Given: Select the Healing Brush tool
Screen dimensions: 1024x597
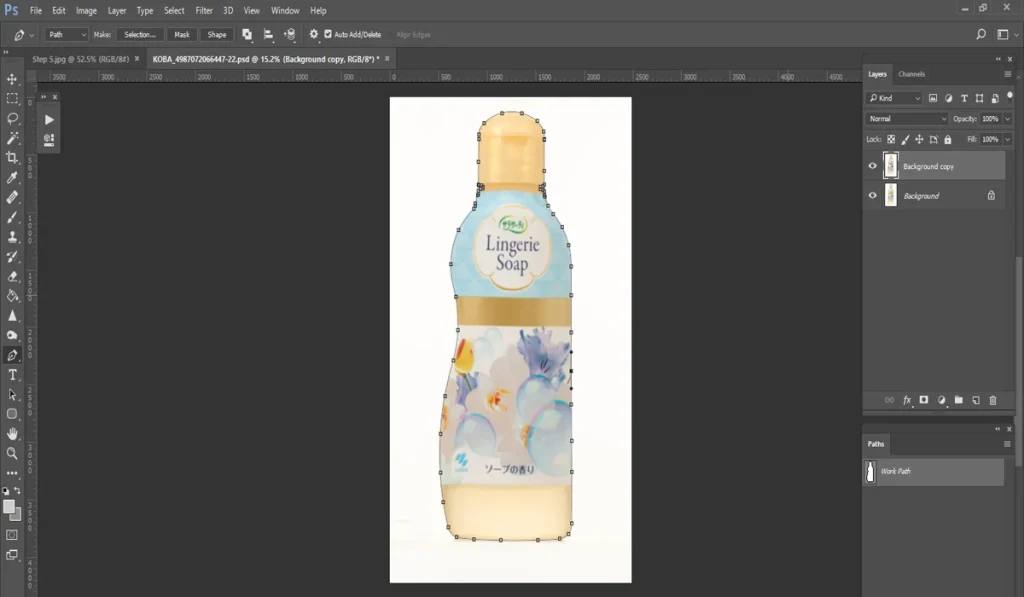Looking at the screenshot, I should pos(12,197).
